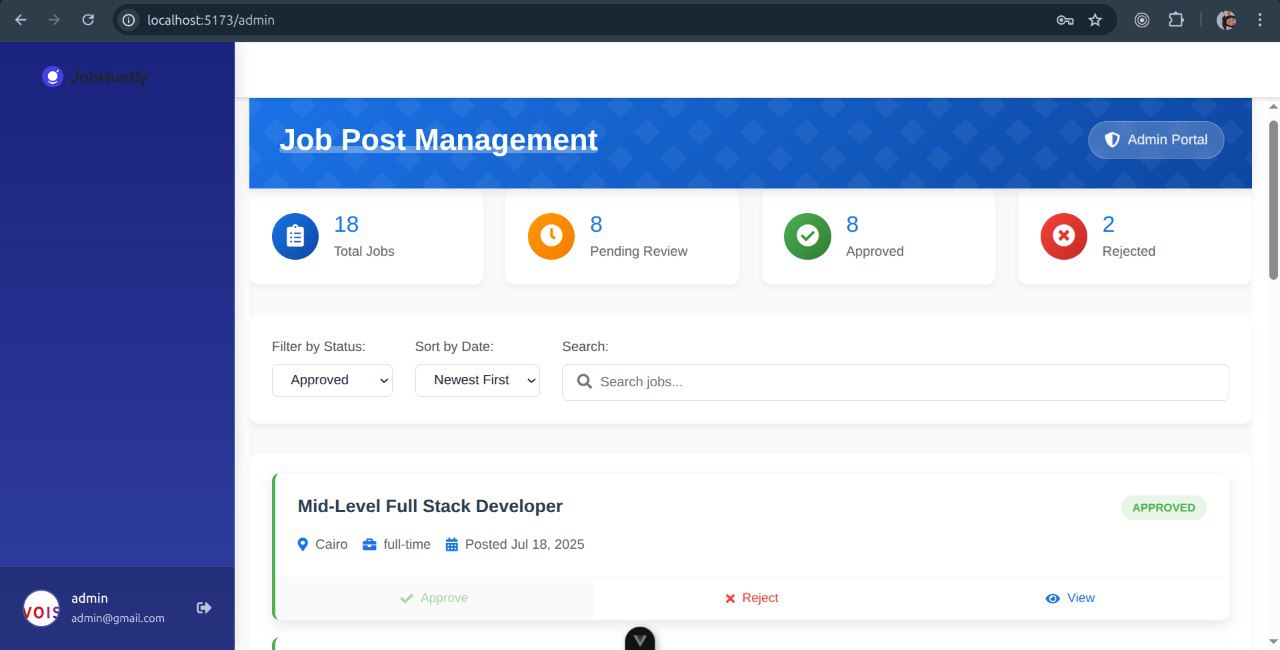Reject the Mid-Level Full Stack Developer job
This screenshot has width=1280, height=650.
click(x=751, y=598)
